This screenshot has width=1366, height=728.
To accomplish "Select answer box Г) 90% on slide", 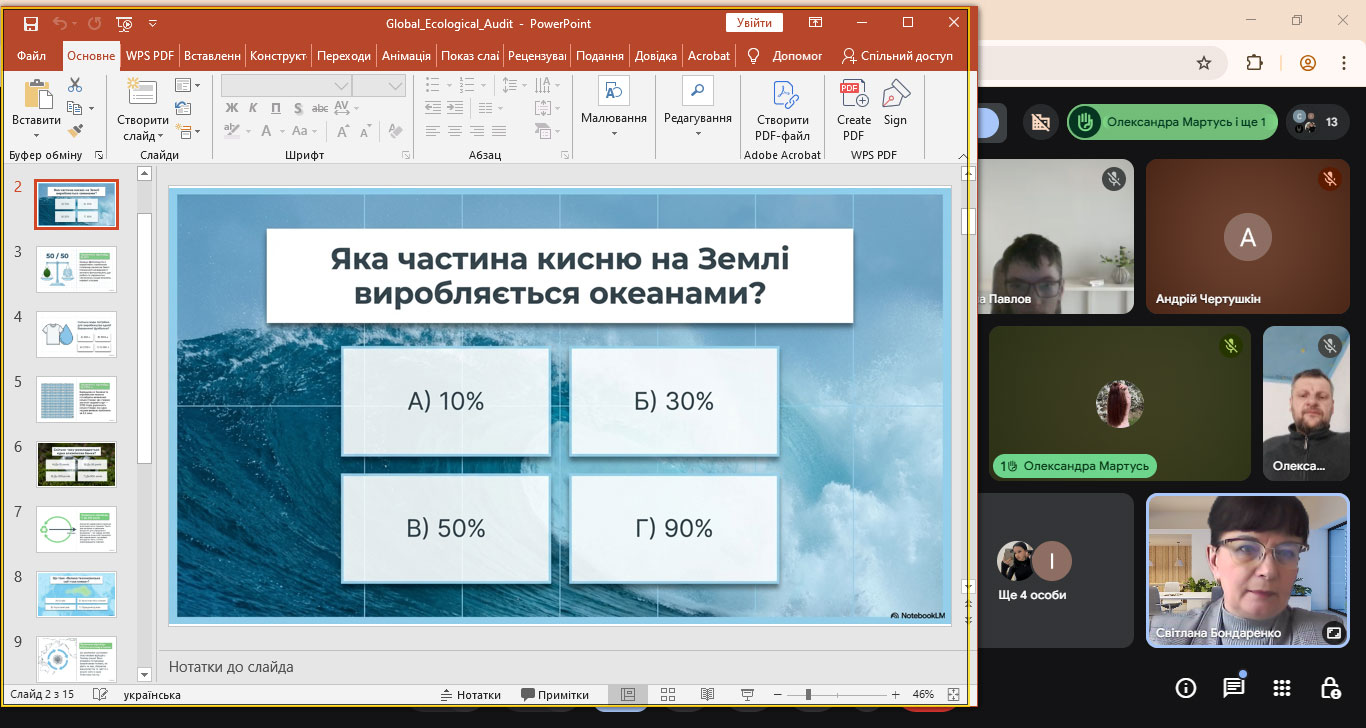I will click(674, 529).
